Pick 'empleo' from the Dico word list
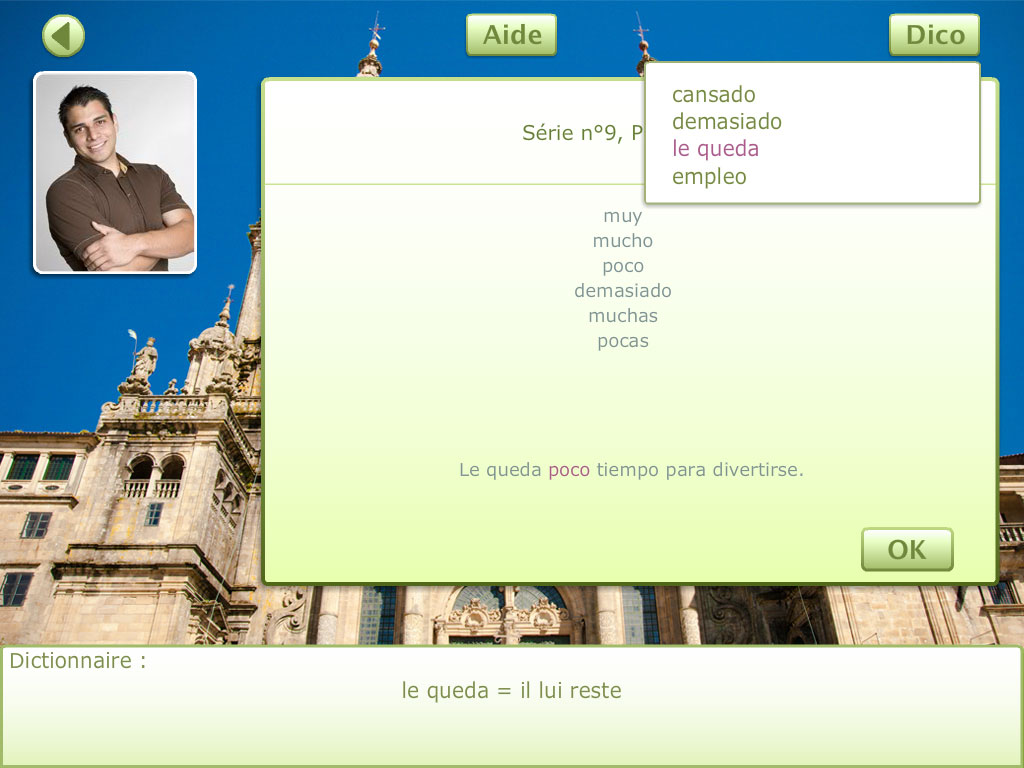 click(x=709, y=177)
